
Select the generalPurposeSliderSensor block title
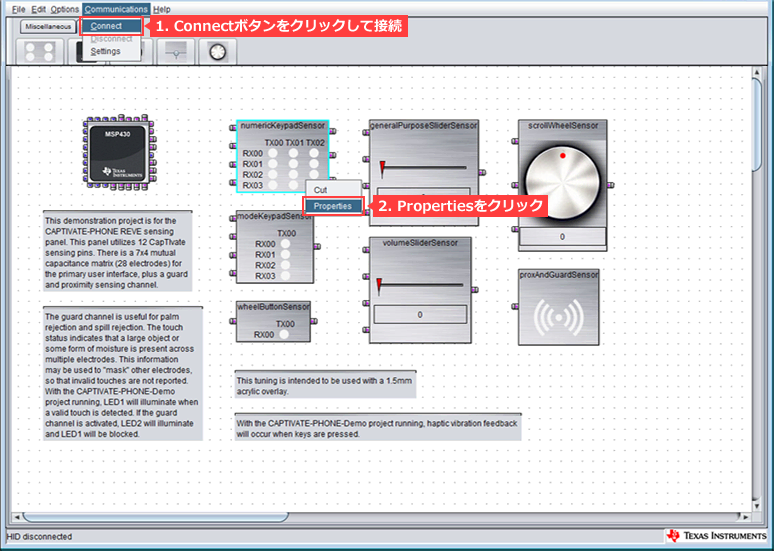pyautogui.click(x=424, y=126)
